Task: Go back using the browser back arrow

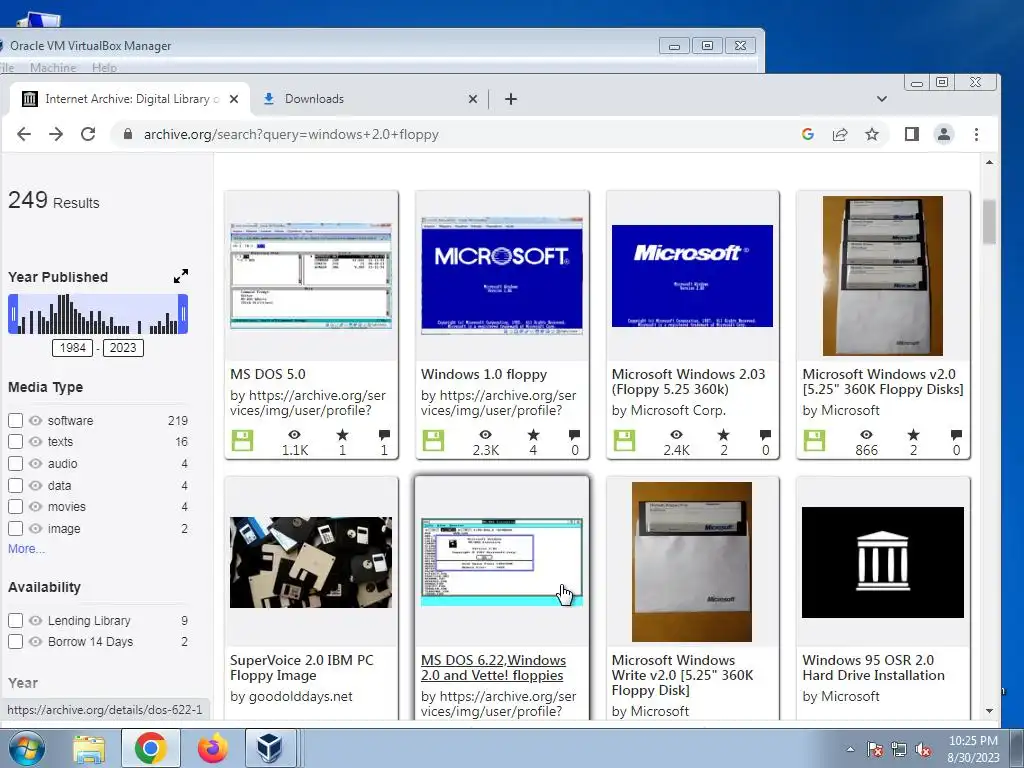Action: coord(24,135)
